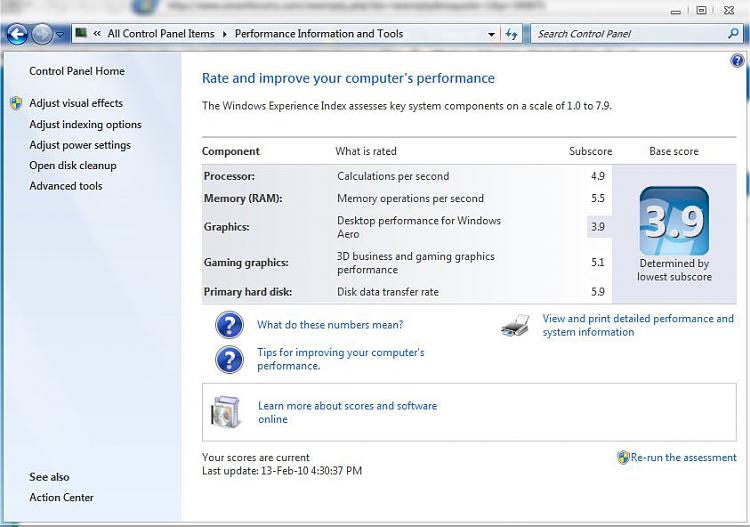This screenshot has width=750, height=527.
Task: Click Disk data transfer rate text
Action: click(388, 292)
